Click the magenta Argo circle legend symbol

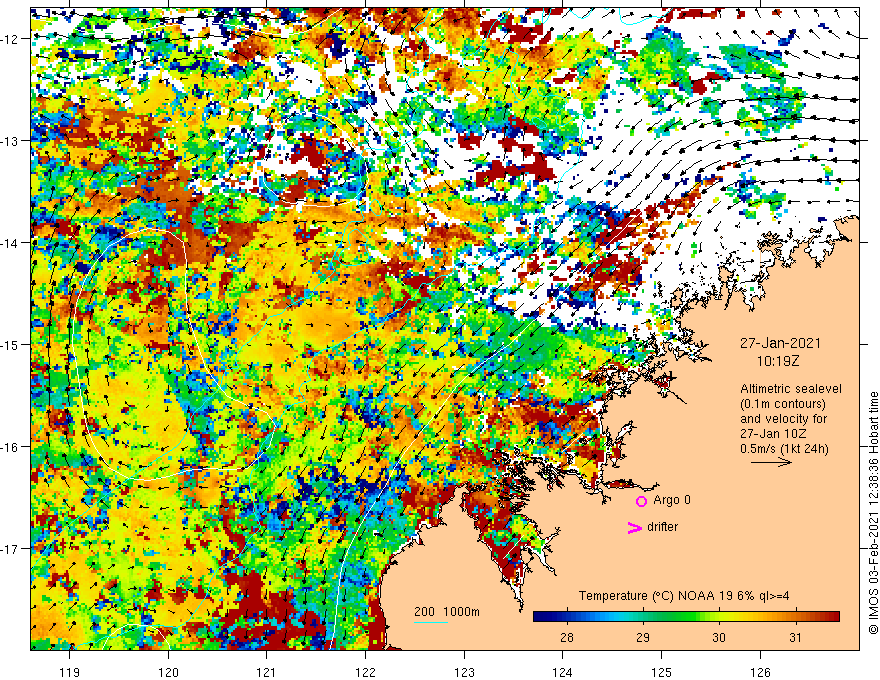click(641, 501)
